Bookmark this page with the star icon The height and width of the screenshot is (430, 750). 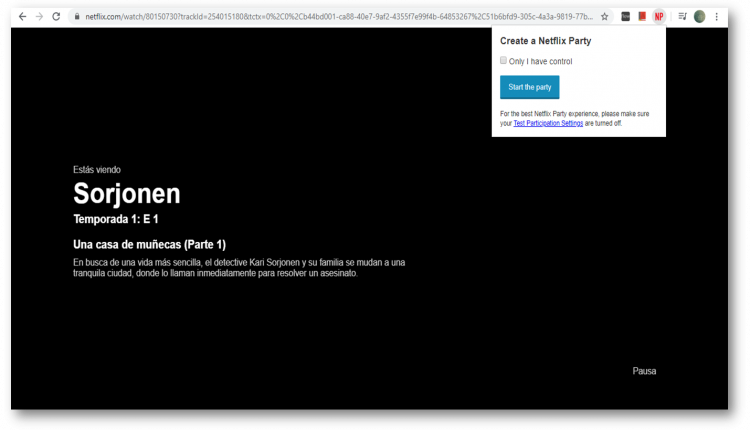604,17
